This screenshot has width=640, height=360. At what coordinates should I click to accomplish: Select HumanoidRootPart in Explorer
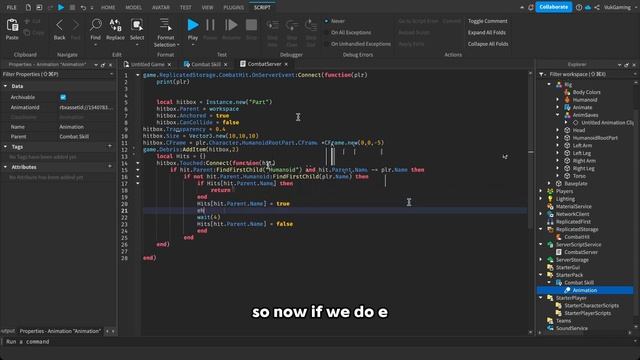coord(595,138)
